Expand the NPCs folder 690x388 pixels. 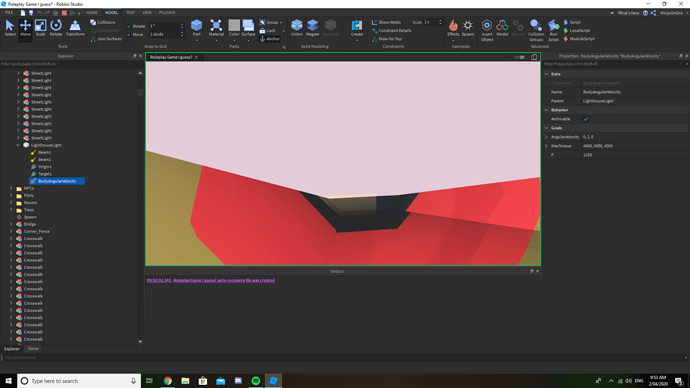pos(11,188)
